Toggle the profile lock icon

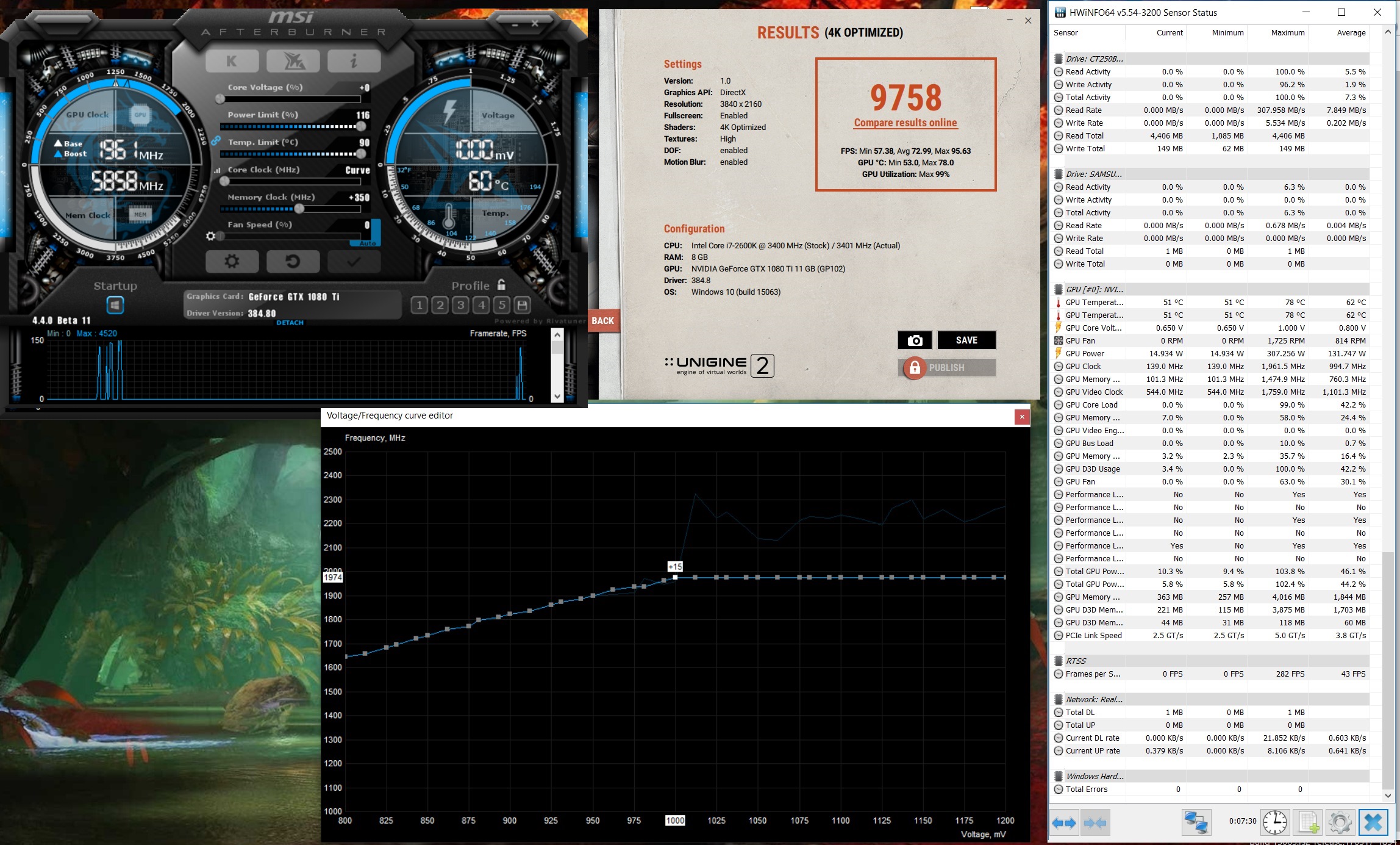(501, 285)
